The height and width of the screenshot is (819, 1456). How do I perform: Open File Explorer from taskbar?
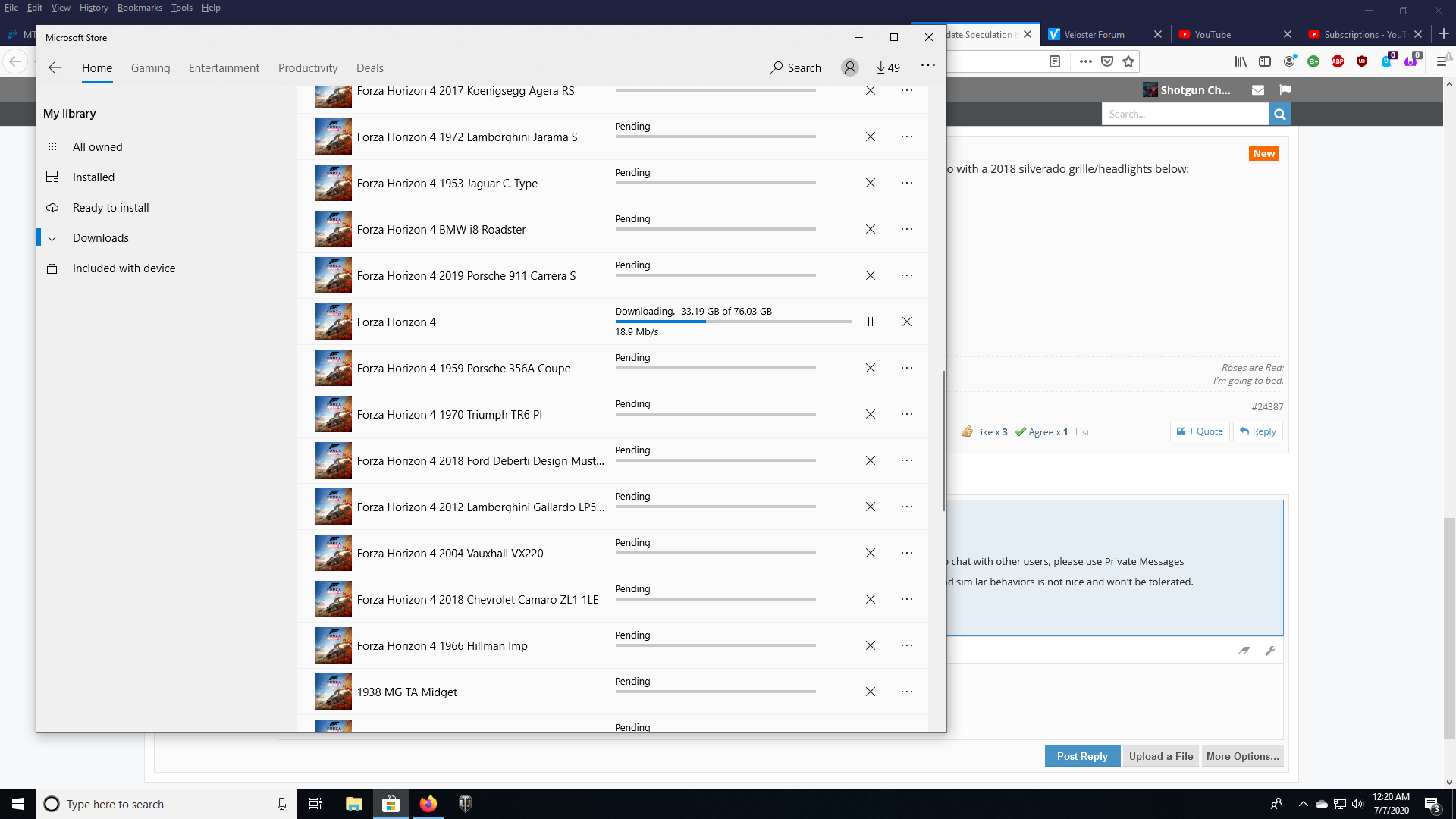click(354, 804)
